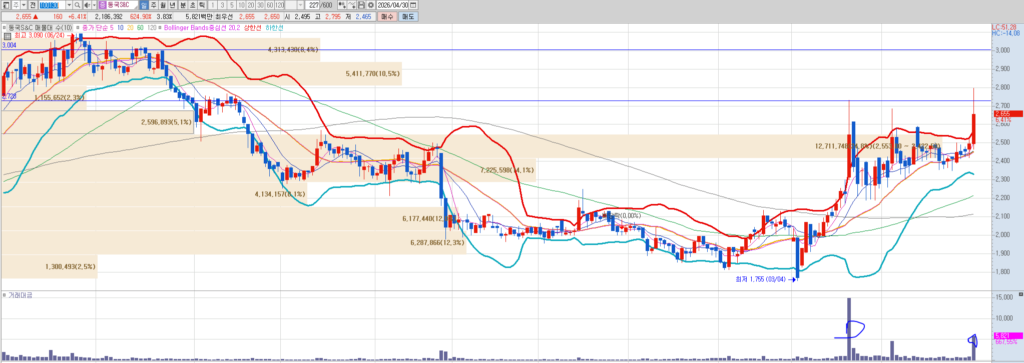Click the 2,596,893(5.1%) volume profile label
This screenshot has width=1024, height=363.
coord(167,121)
